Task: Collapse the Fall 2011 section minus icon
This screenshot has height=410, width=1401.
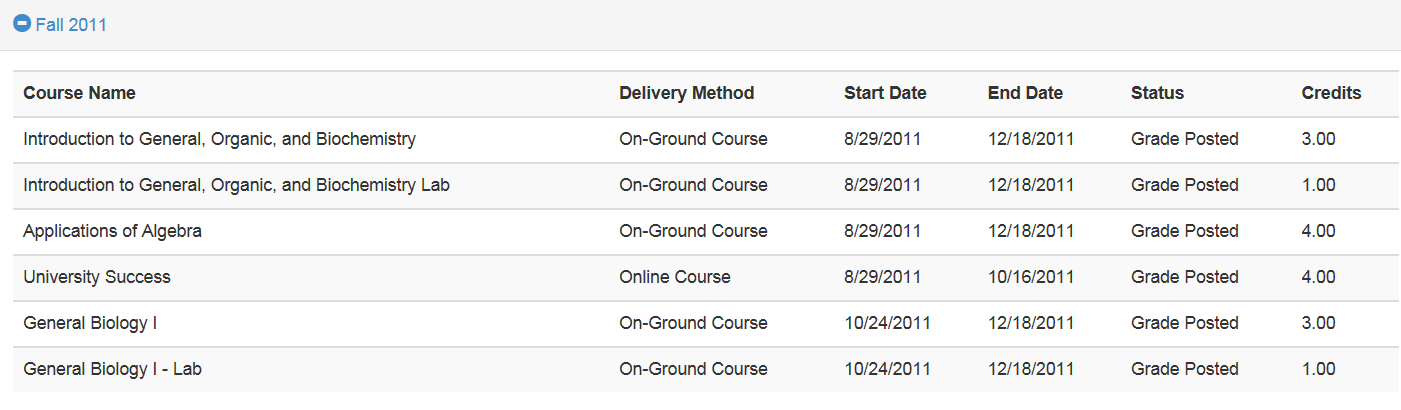Action: coord(22,24)
